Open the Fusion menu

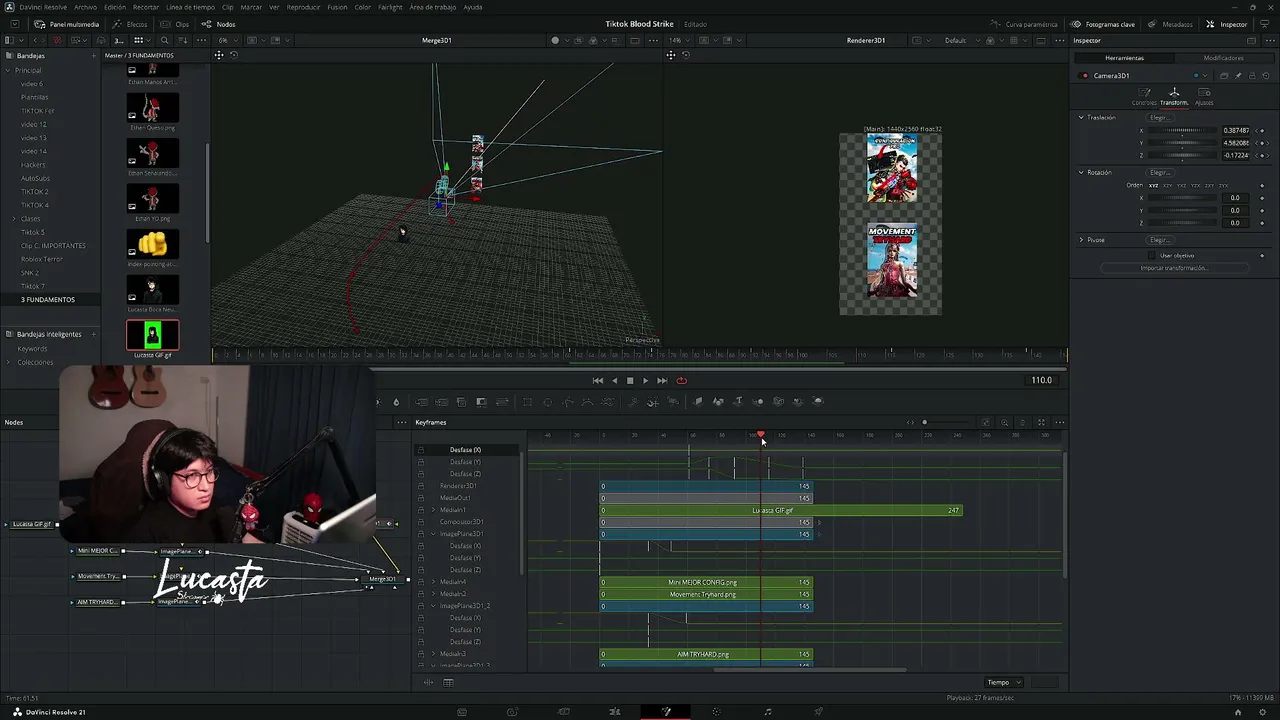pos(337,7)
